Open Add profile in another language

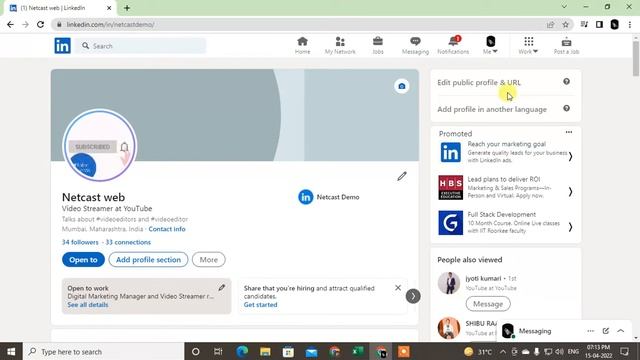coord(492,109)
